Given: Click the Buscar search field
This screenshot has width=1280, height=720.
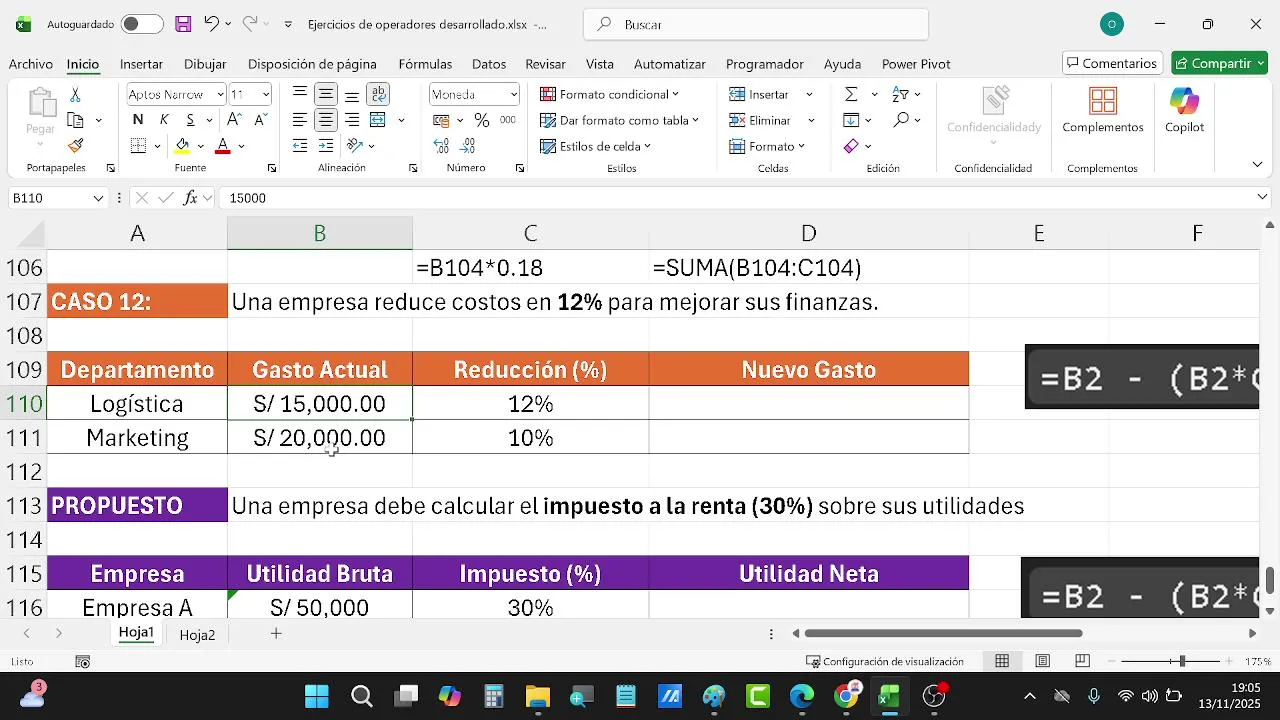Looking at the screenshot, I should click(756, 24).
